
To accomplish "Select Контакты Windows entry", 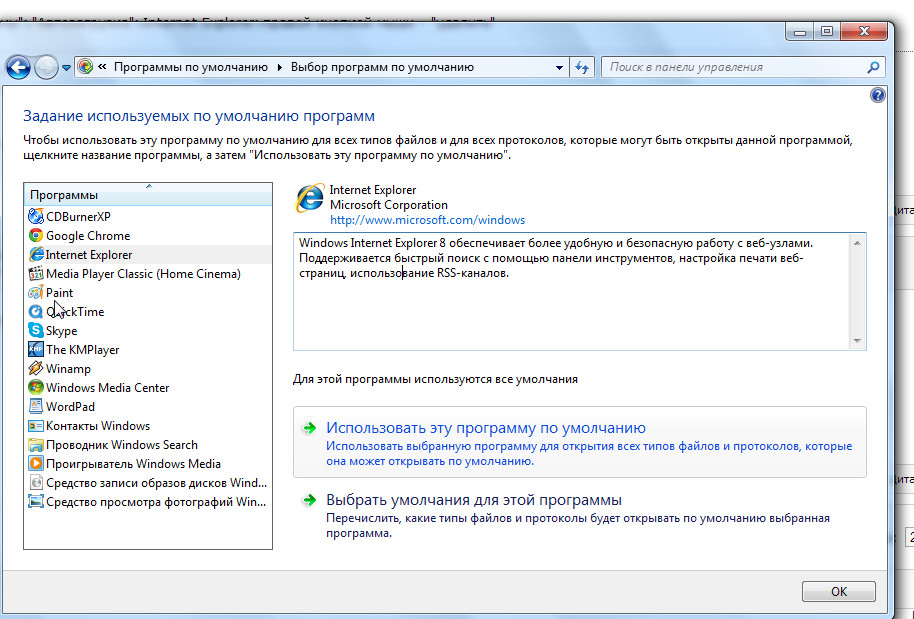I will pos(148,425).
